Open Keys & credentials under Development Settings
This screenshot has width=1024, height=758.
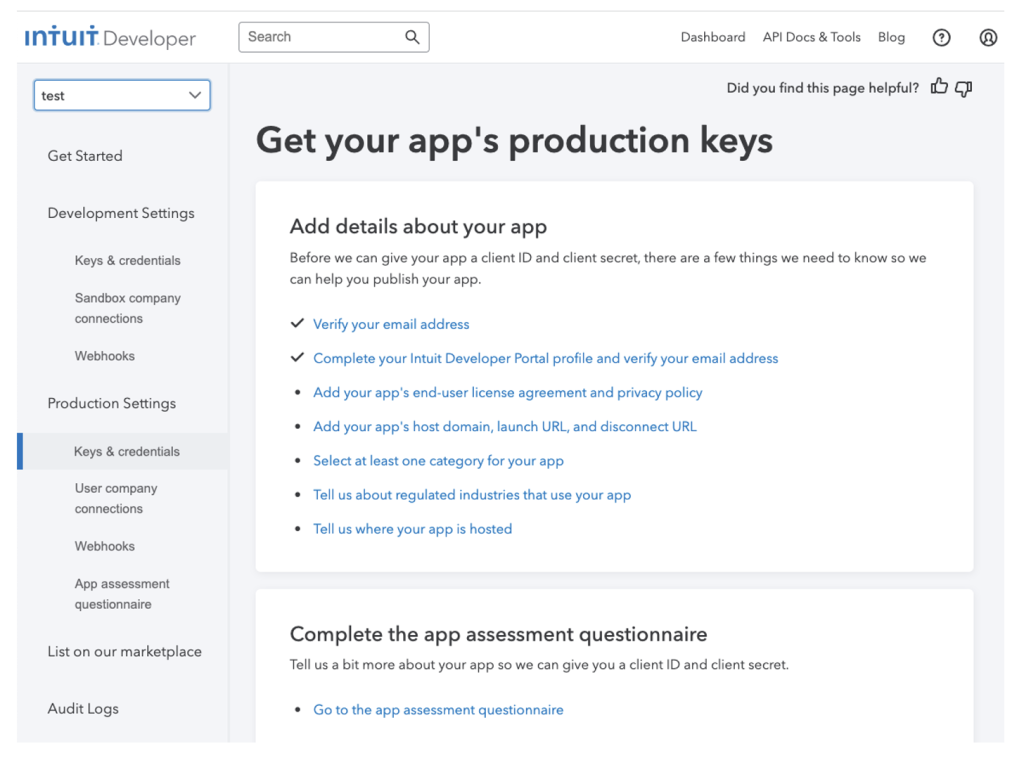[127, 261]
